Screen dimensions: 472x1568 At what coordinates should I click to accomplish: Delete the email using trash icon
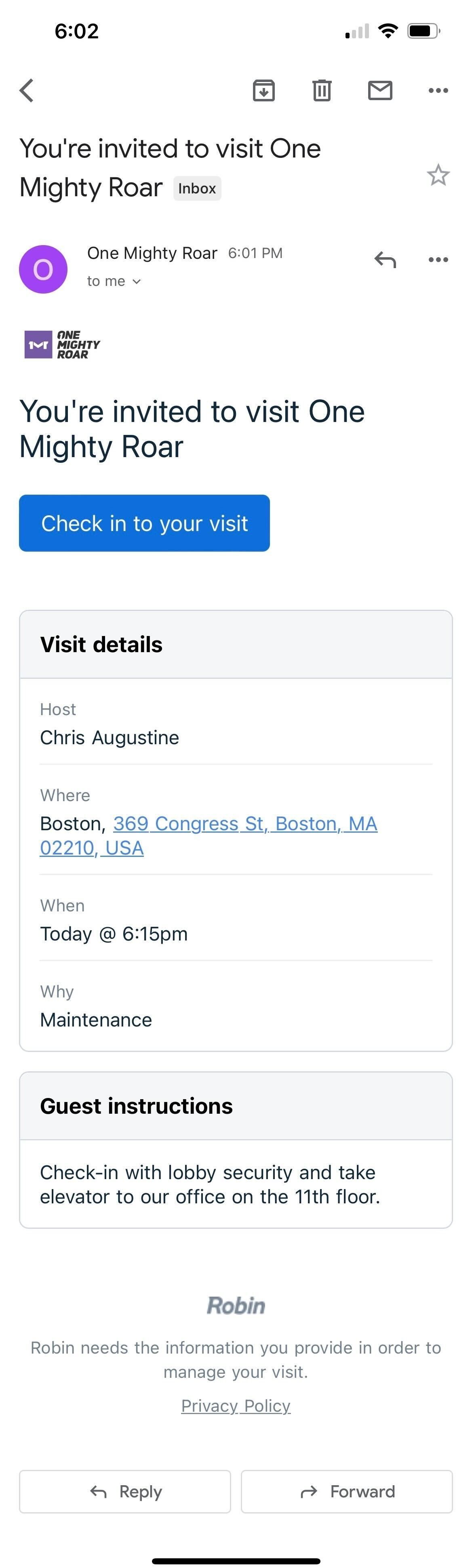coord(322,91)
